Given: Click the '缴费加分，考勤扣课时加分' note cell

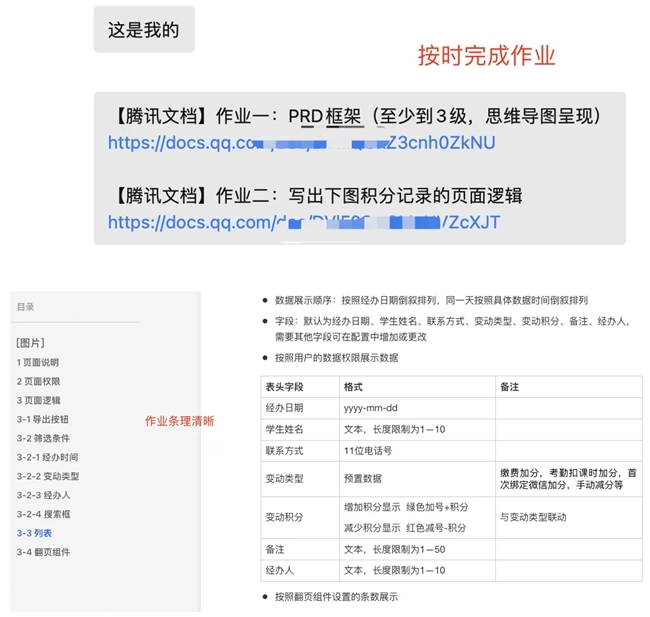Looking at the screenshot, I should (x=569, y=479).
